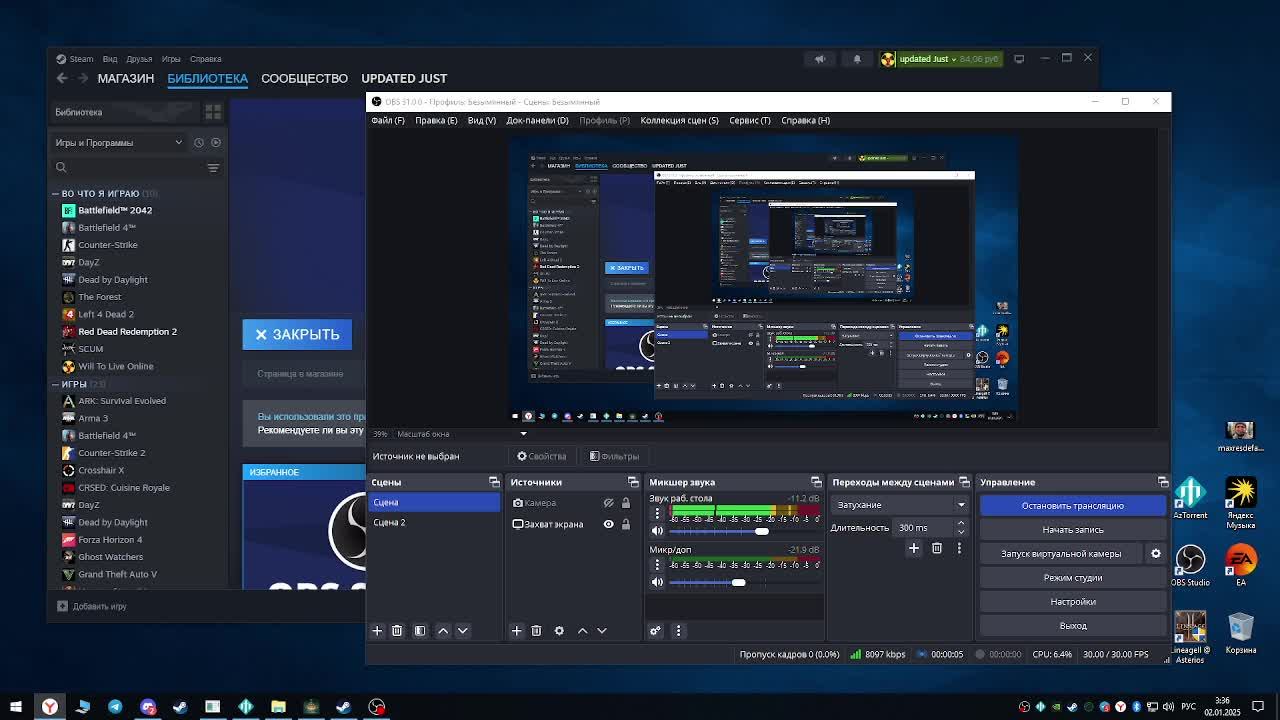Open the Коллекция сцен (S) menu

(x=679, y=120)
